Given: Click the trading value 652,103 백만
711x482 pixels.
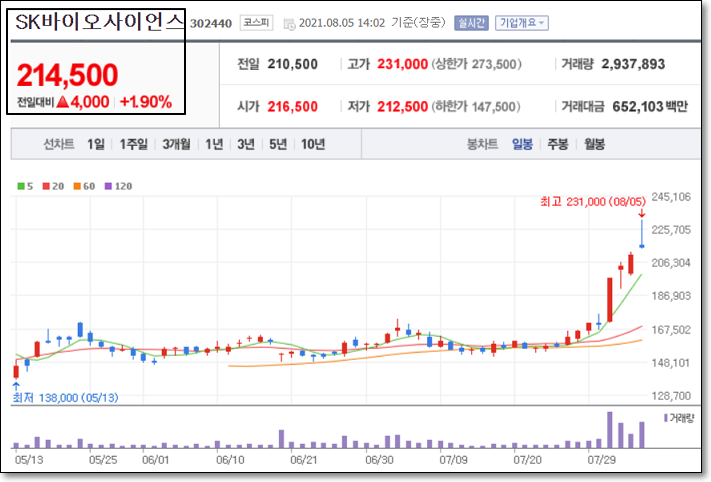Looking at the screenshot, I should click(x=650, y=107).
